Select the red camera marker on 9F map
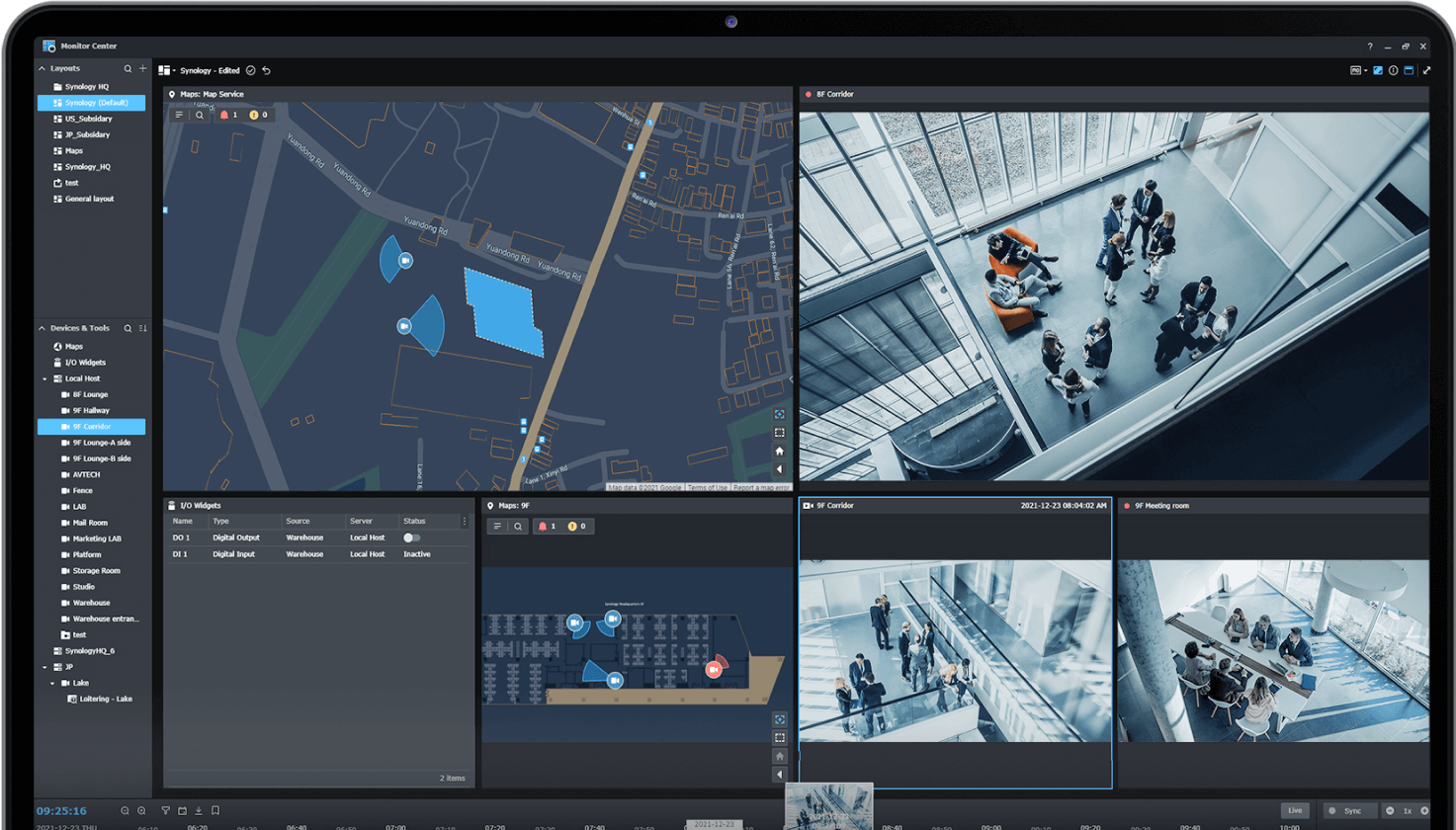 coord(714,669)
